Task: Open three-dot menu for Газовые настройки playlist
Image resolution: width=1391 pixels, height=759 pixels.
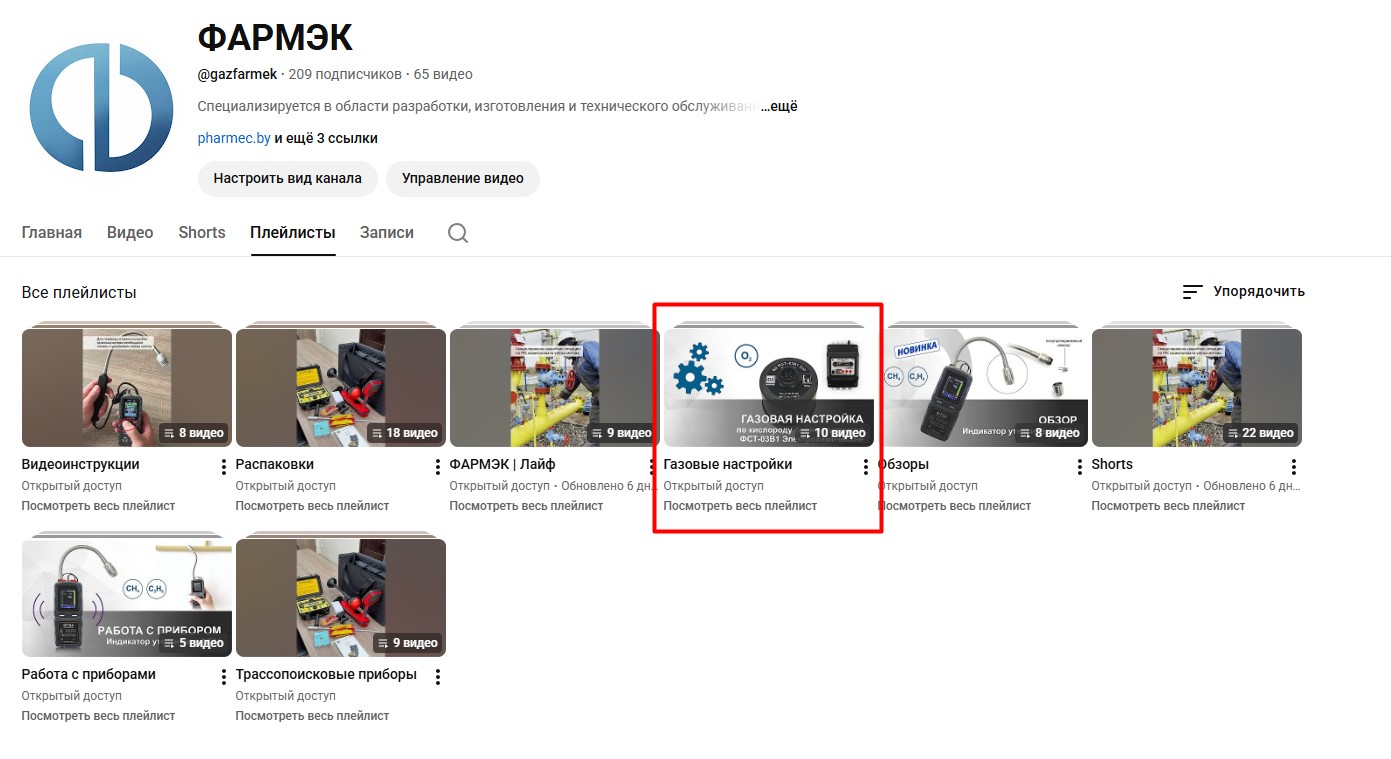Action: 865,467
